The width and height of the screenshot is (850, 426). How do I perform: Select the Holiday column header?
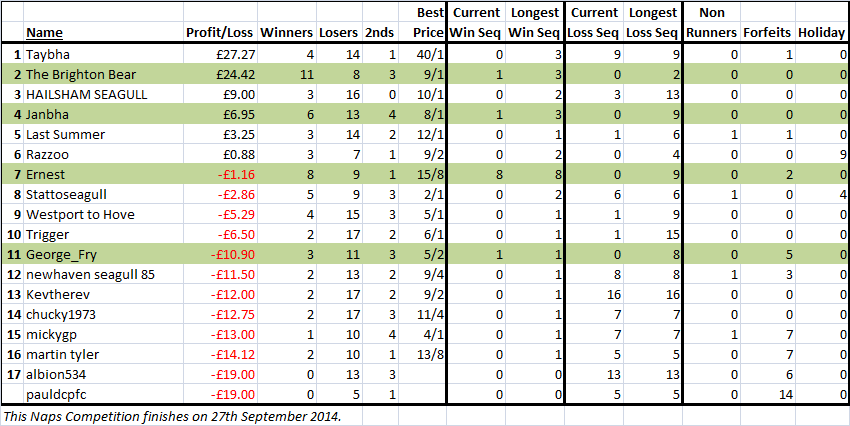pyautogui.click(x=821, y=33)
